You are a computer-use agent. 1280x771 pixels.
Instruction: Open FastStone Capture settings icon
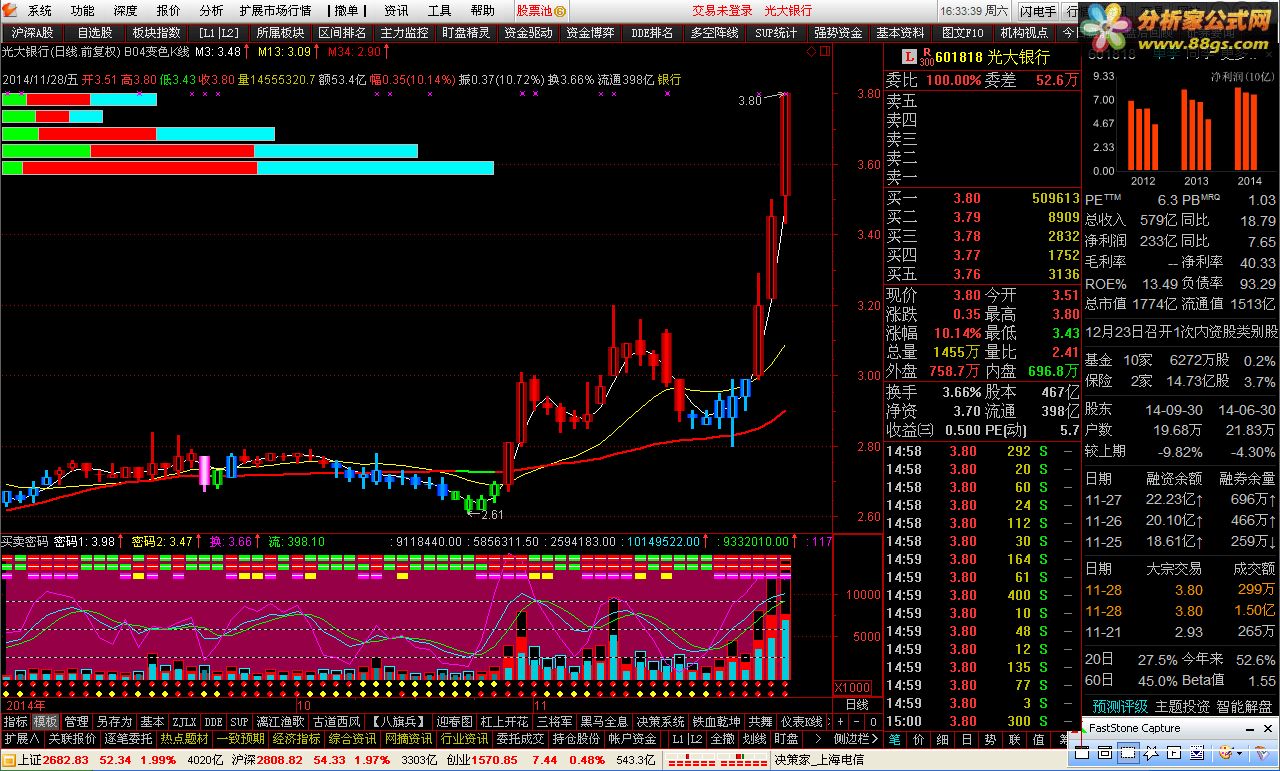point(1262,752)
